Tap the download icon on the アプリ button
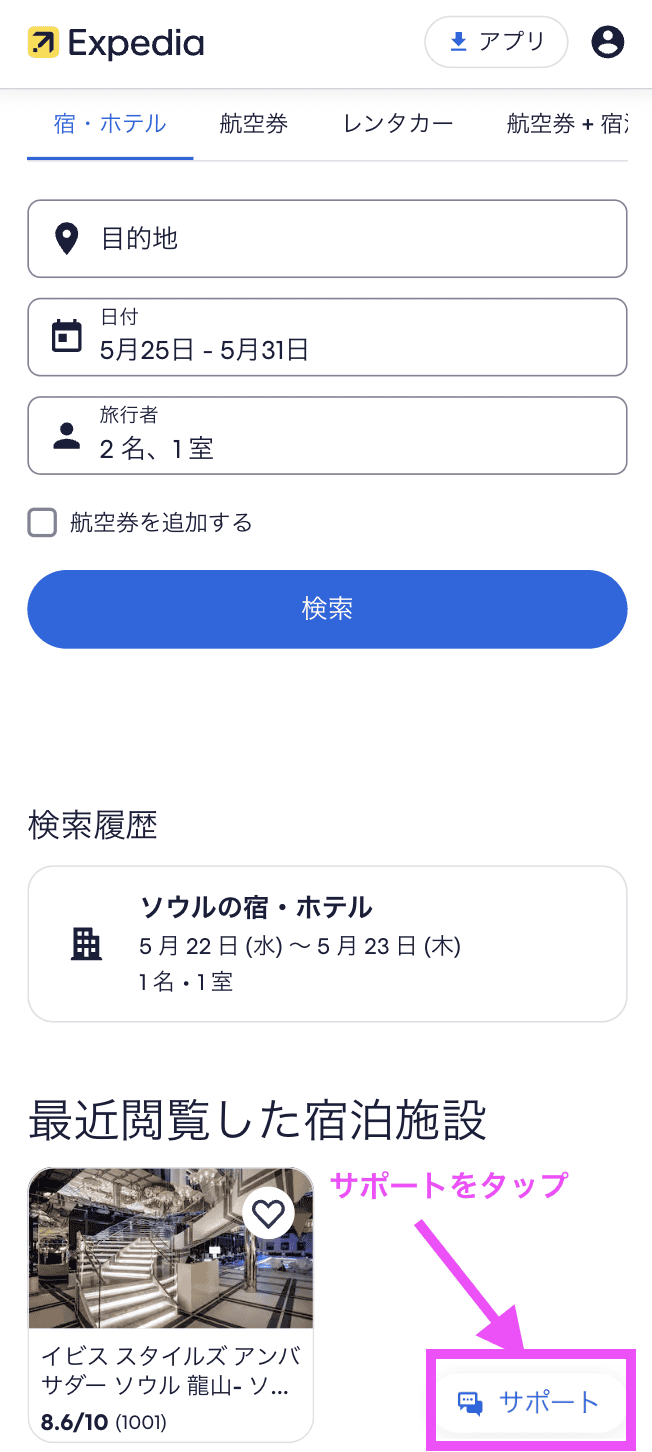 tap(458, 40)
